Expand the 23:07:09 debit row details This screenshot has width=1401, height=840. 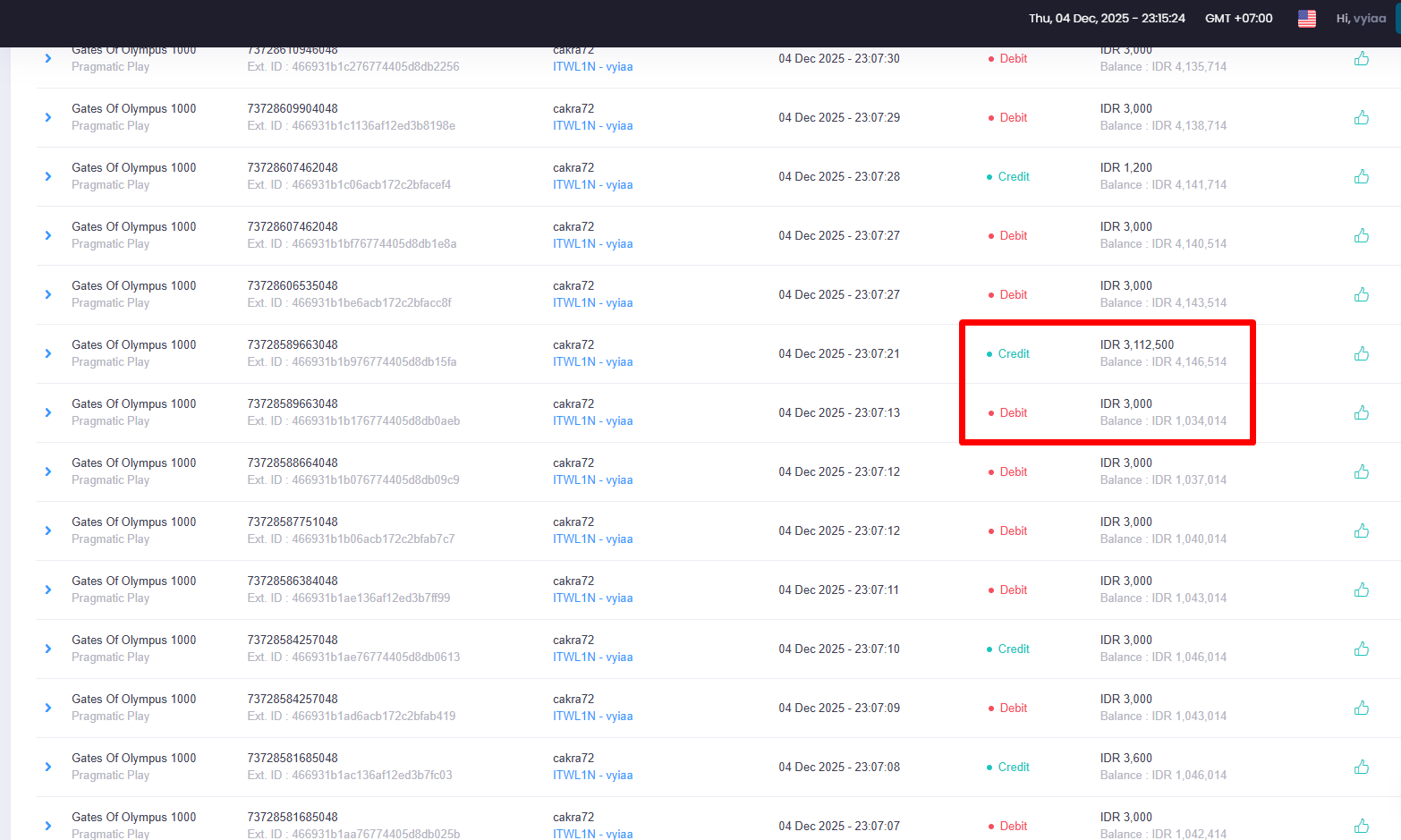pos(48,708)
